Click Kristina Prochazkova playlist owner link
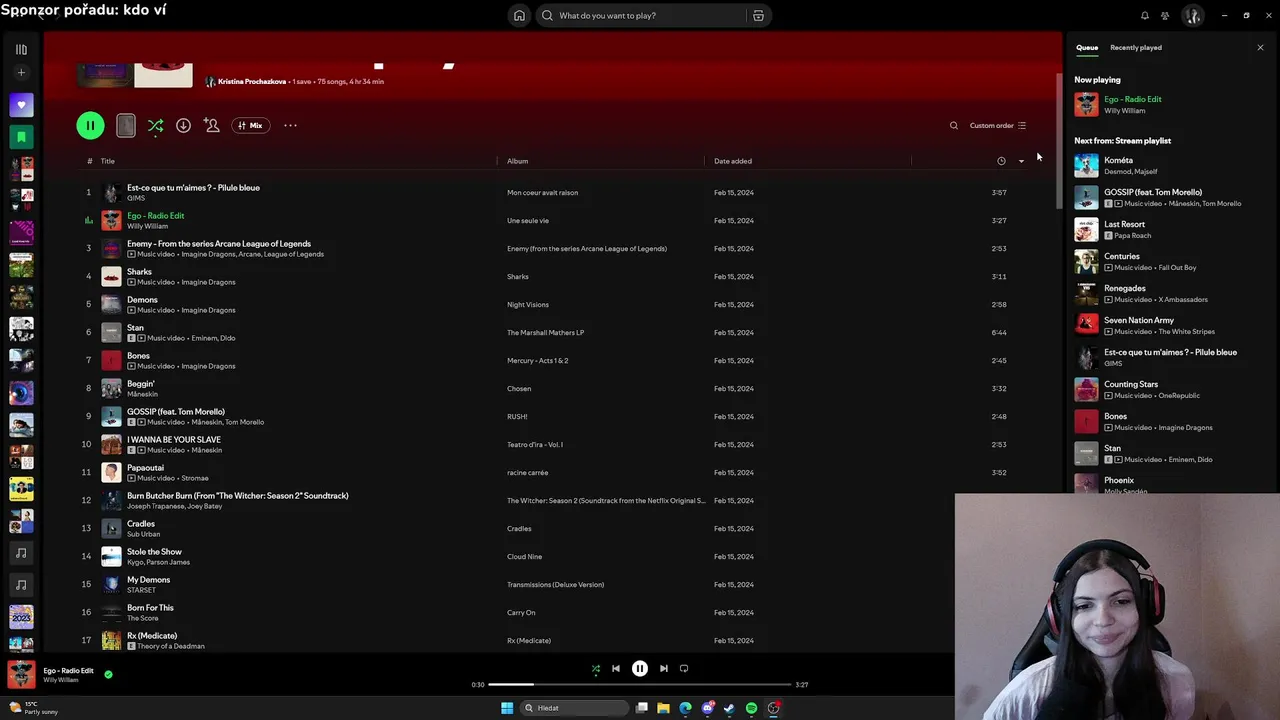 click(x=252, y=81)
